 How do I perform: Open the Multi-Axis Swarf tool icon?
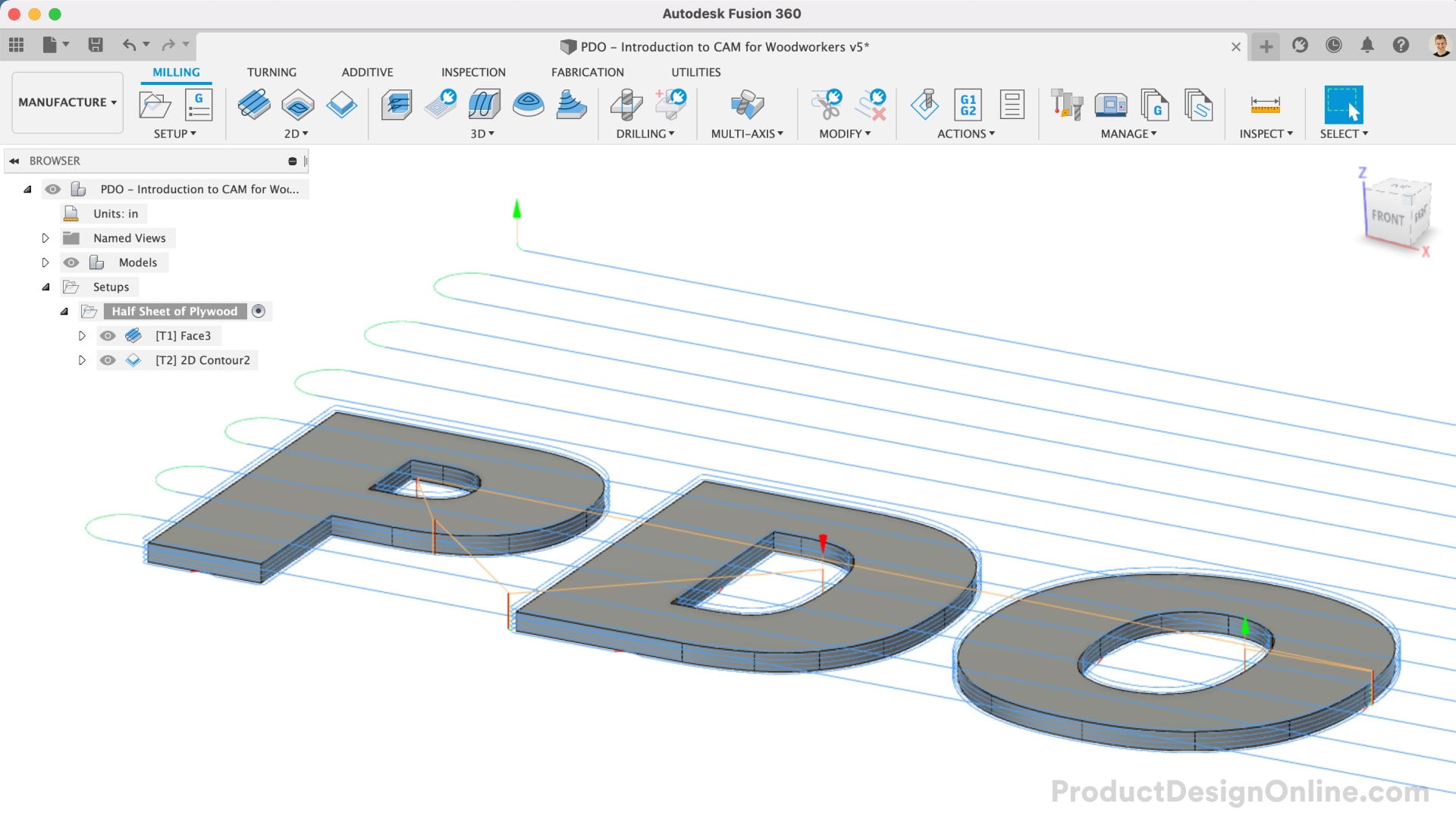point(747,105)
